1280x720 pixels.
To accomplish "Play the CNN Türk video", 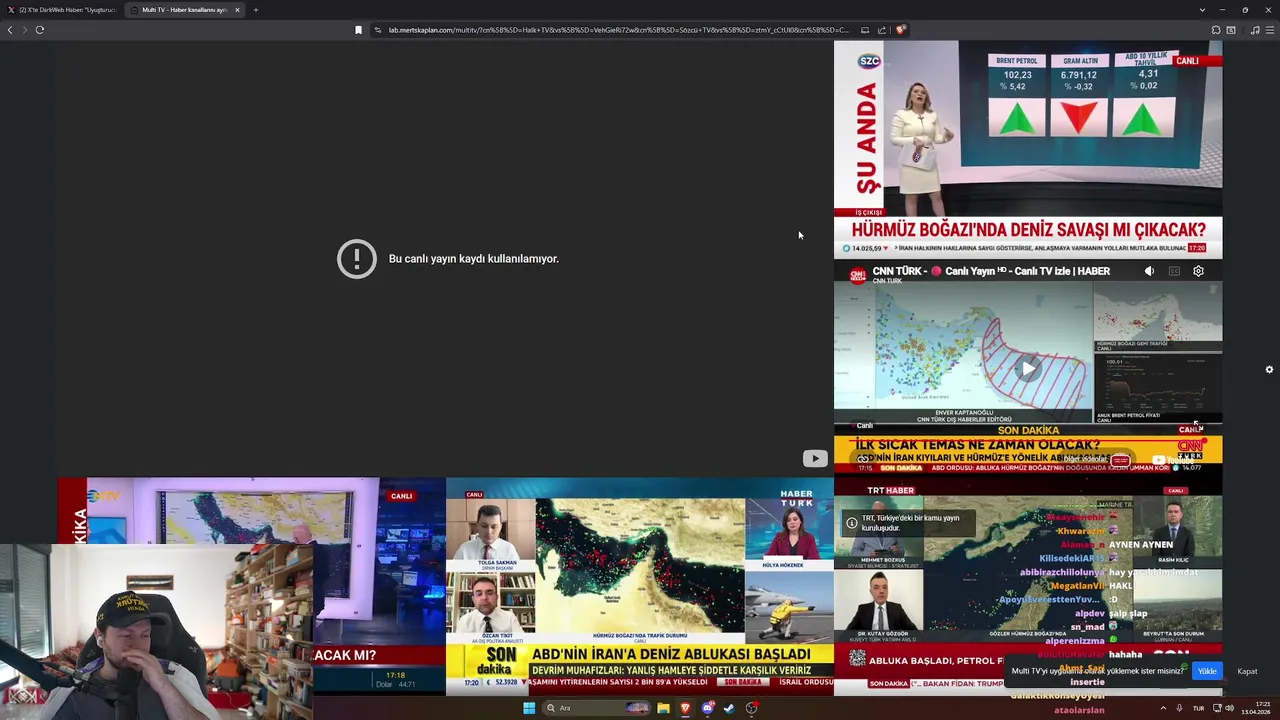I will 1028,368.
